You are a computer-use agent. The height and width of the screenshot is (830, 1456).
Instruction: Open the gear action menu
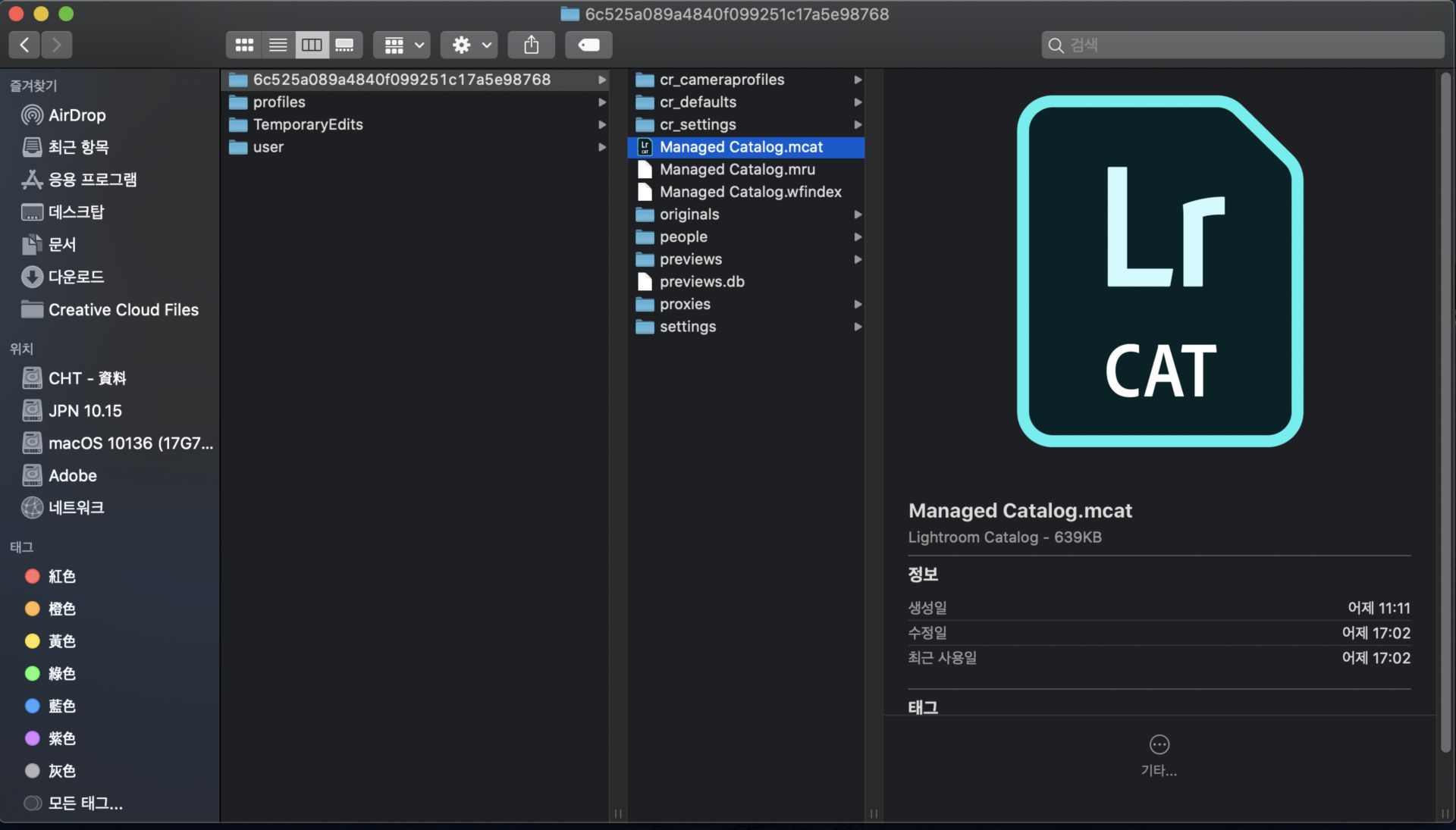[x=469, y=45]
